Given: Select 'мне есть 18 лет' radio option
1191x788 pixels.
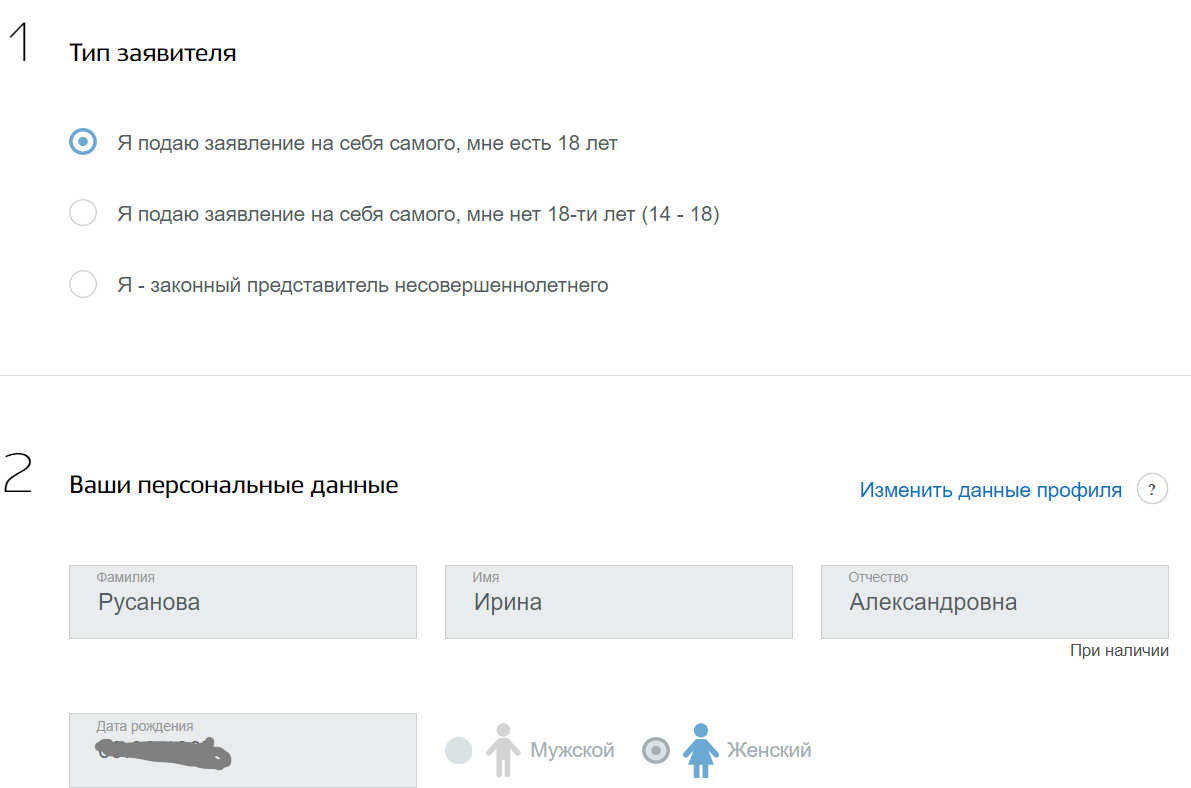Looking at the screenshot, I should click(83, 142).
